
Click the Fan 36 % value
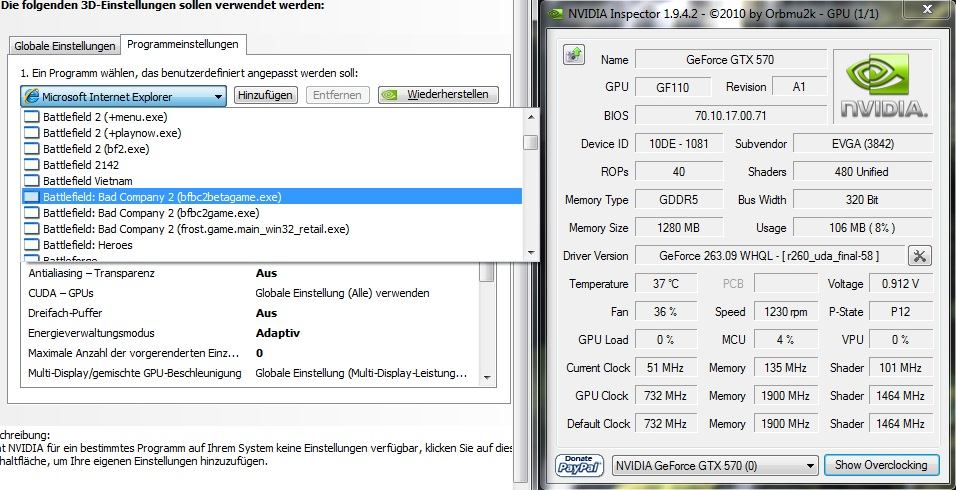tap(666, 311)
